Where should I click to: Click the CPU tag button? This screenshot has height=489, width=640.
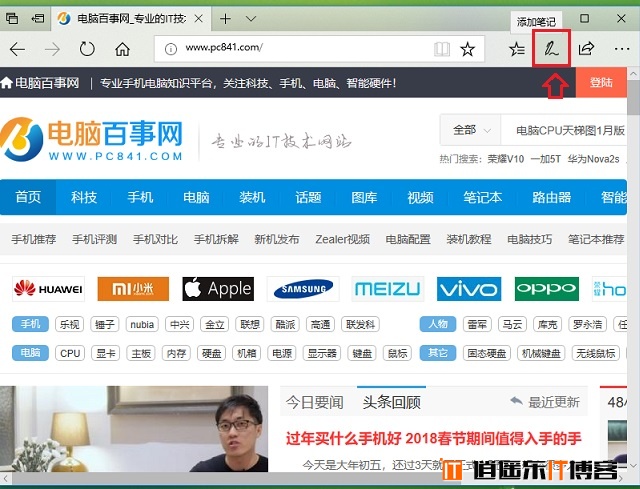(x=70, y=353)
